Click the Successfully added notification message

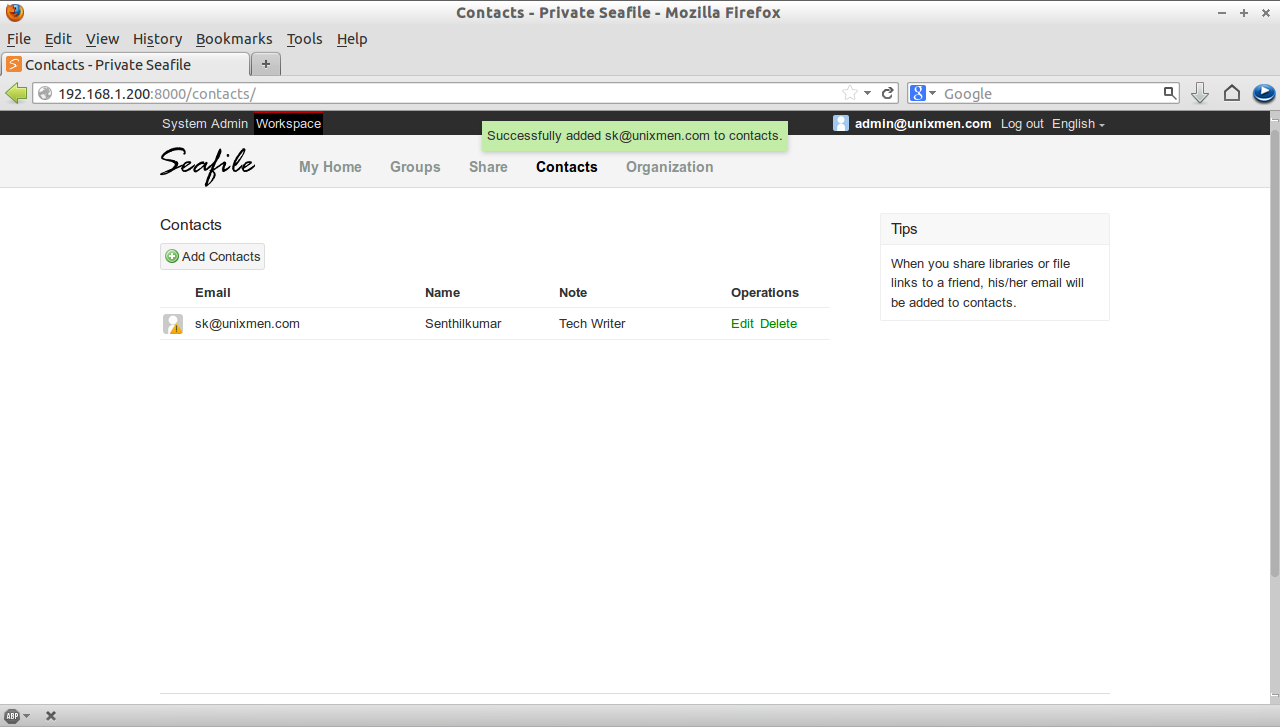pyautogui.click(x=634, y=136)
